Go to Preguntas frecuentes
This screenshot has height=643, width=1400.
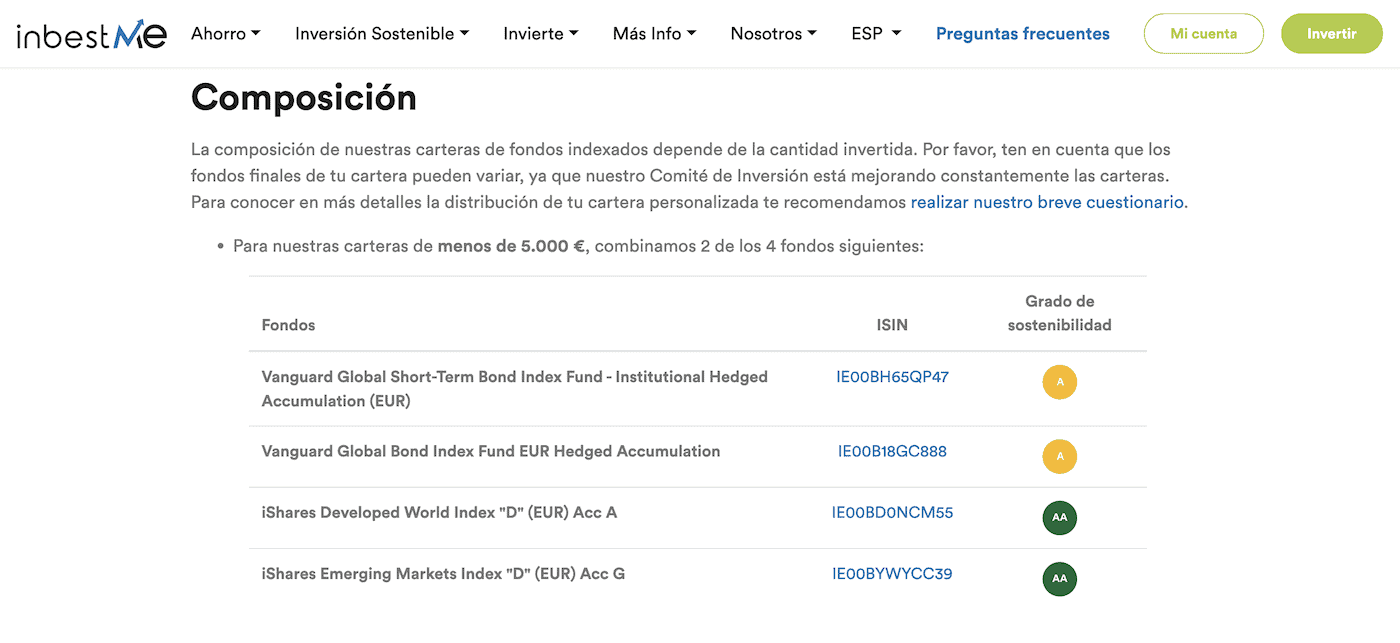coord(1023,33)
